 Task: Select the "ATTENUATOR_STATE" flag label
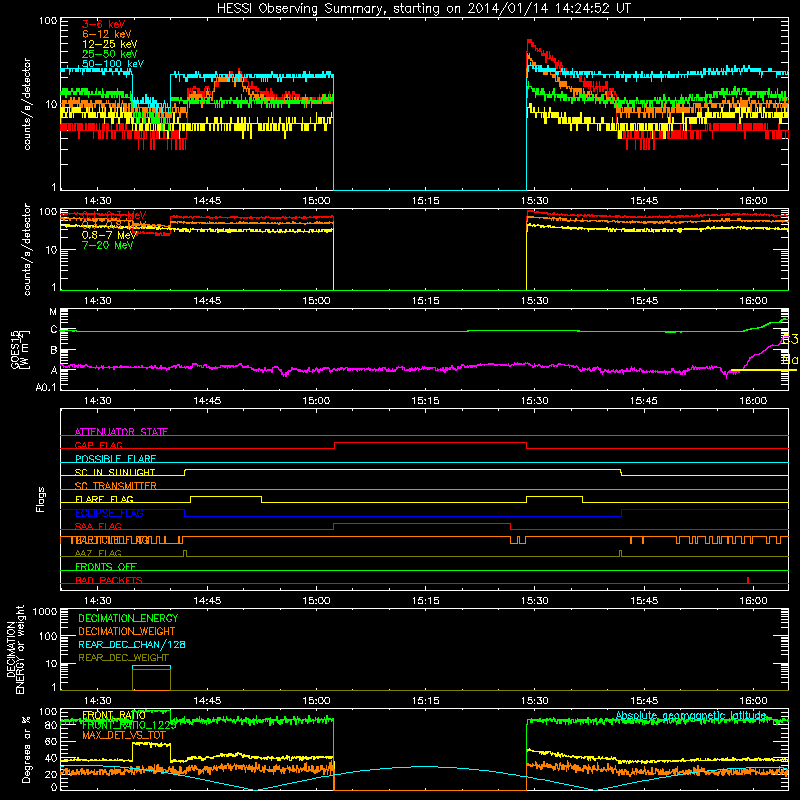click(x=121, y=432)
